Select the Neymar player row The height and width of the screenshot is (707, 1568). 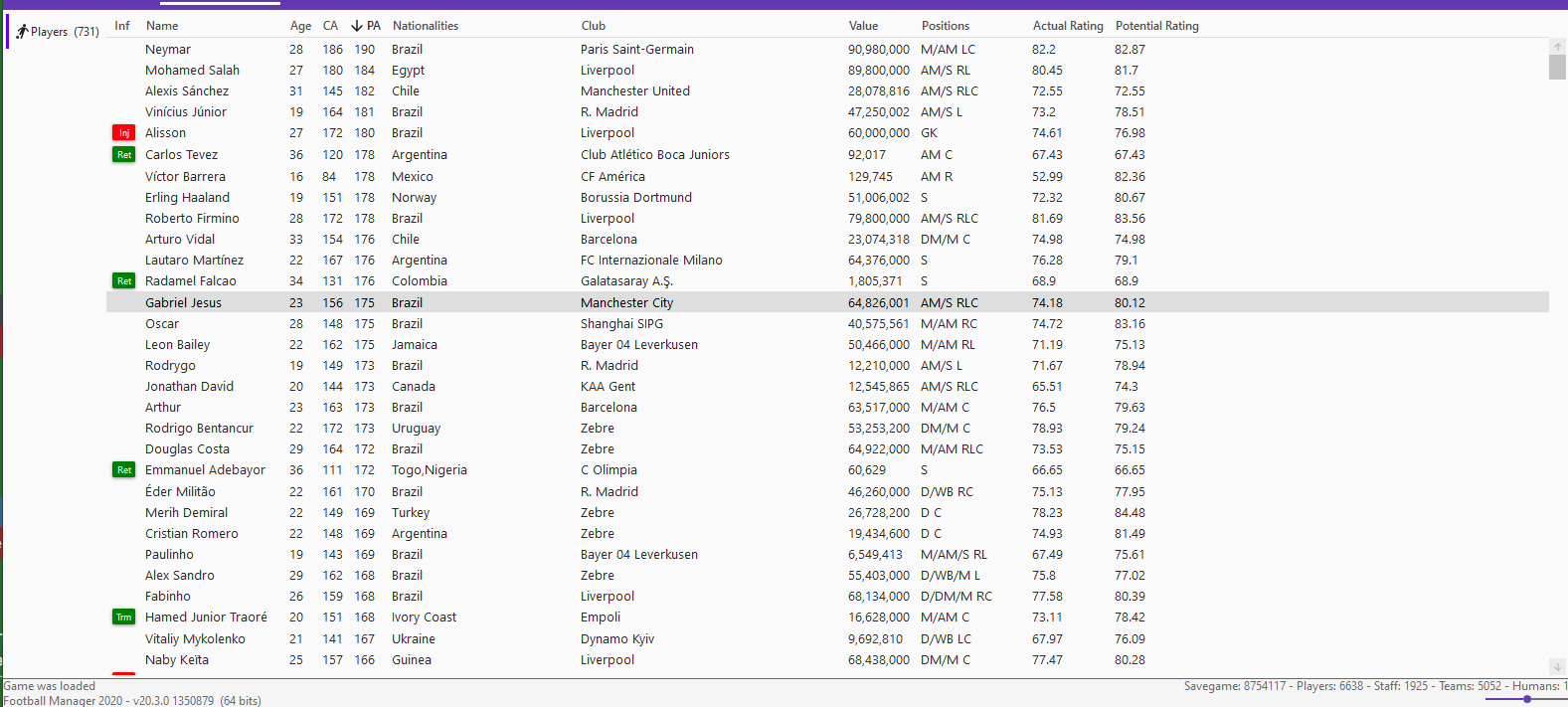(x=827, y=50)
